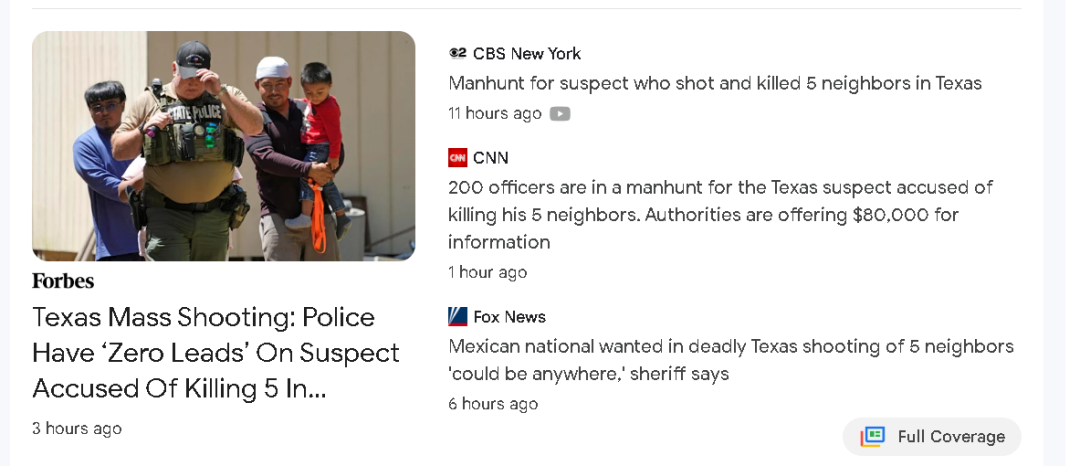Viewport: 1080px width, 466px height.
Task: Click the red CNN logo icon
Action: (457, 158)
